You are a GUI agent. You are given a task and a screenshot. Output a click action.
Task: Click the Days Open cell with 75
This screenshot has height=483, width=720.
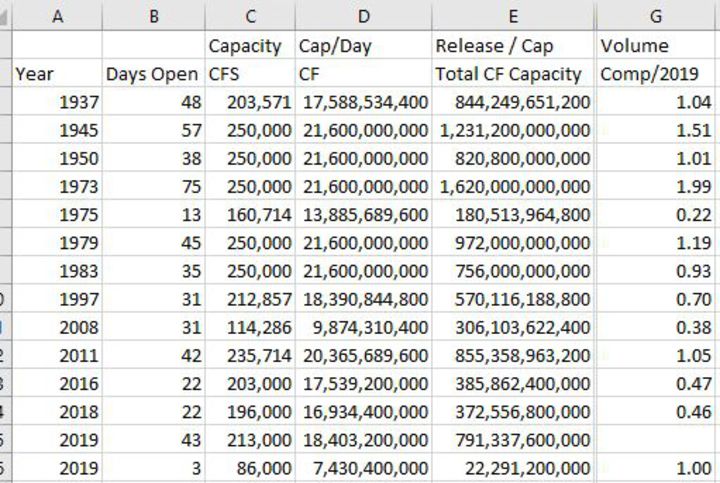(x=153, y=187)
